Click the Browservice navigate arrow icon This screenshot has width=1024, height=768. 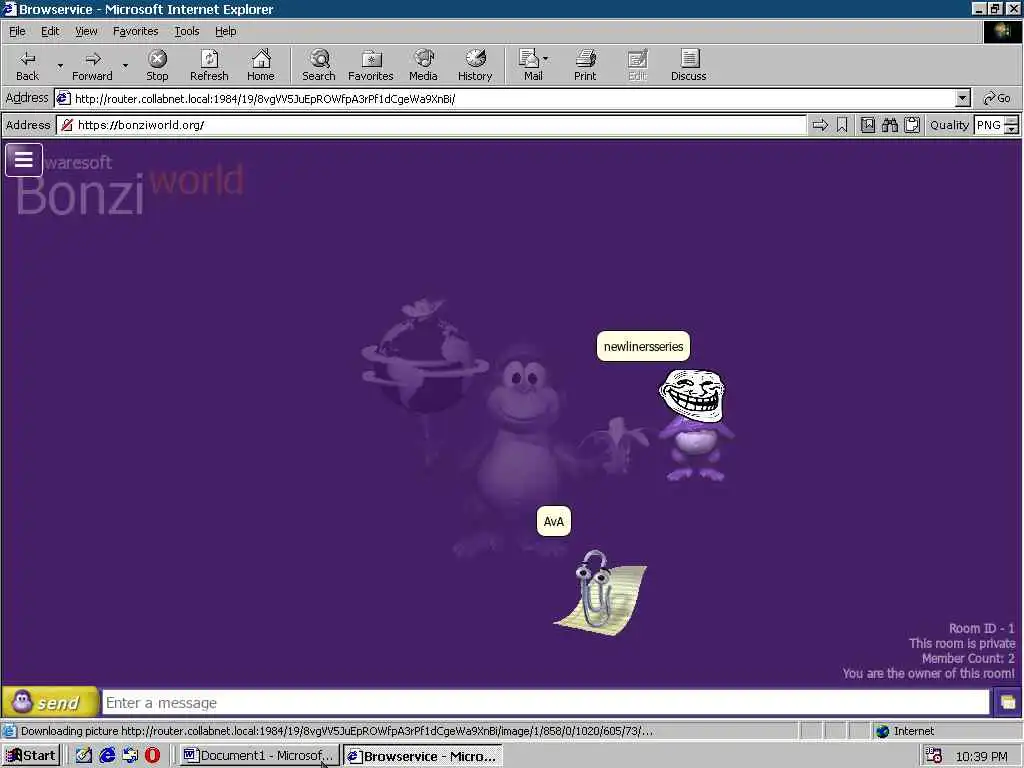[820, 125]
